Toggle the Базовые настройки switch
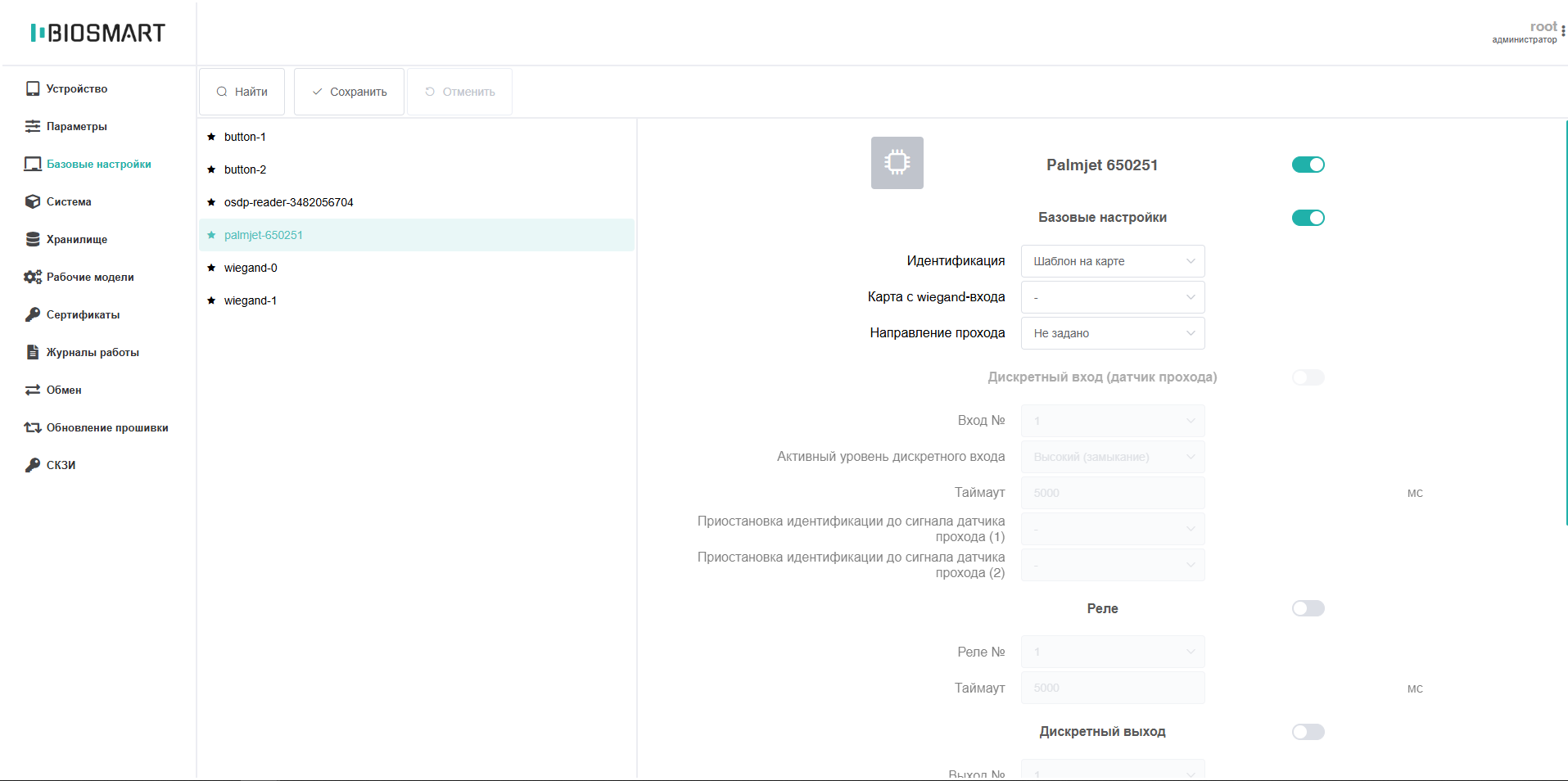 (x=1308, y=218)
